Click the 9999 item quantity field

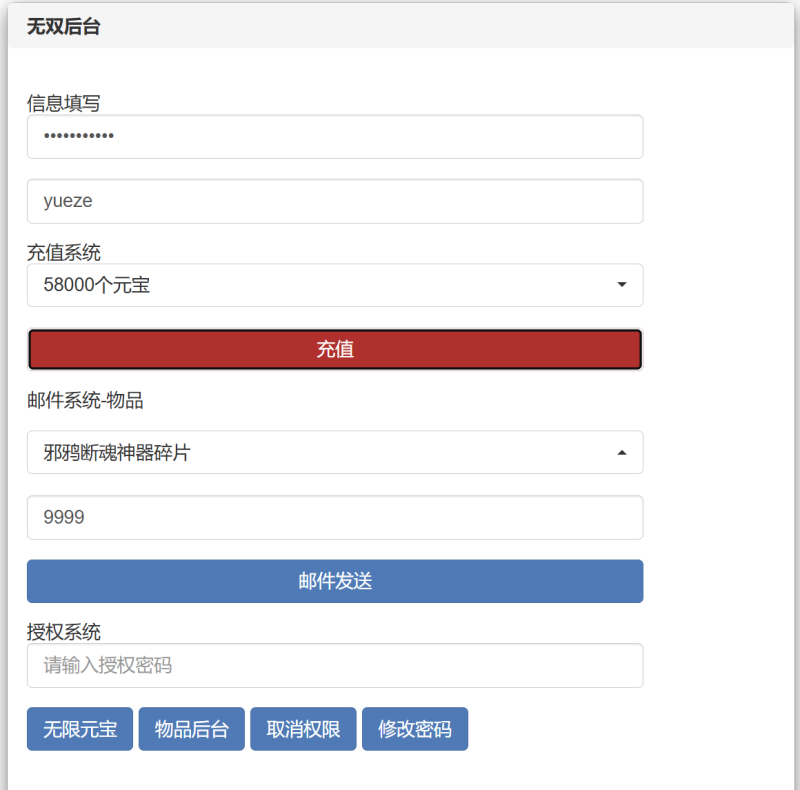(x=334, y=517)
